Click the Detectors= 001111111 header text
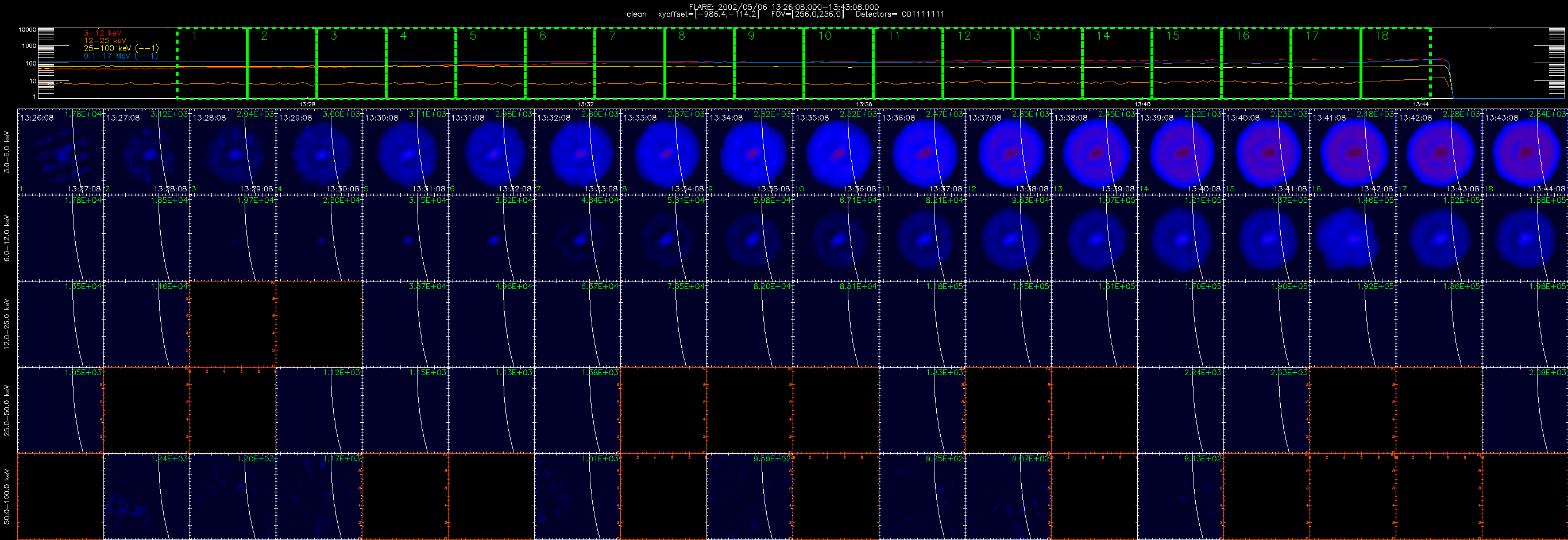This screenshot has height=540, width=1568. pyautogui.click(x=899, y=14)
